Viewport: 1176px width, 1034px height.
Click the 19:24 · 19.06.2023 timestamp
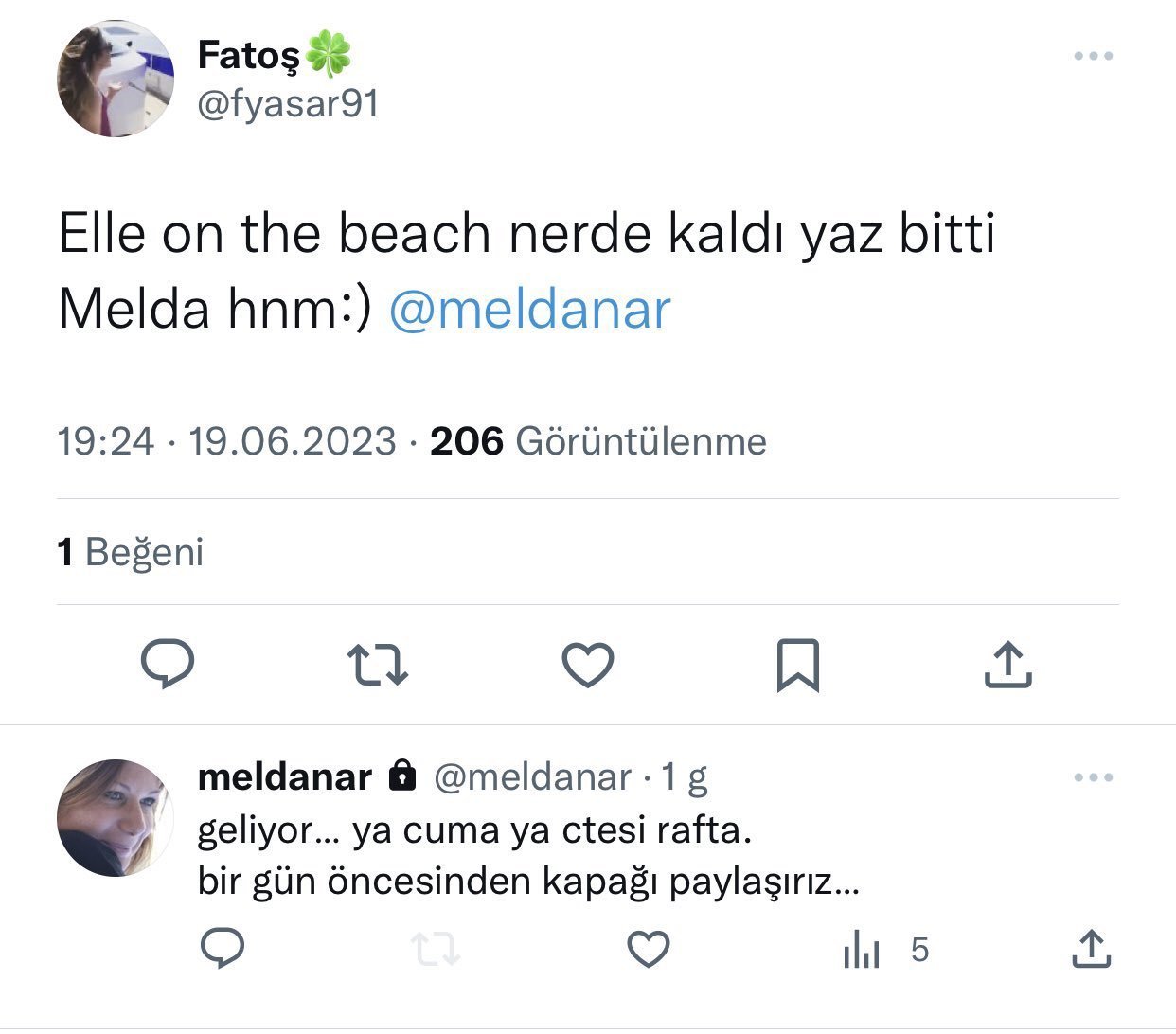tap(226, 441)
